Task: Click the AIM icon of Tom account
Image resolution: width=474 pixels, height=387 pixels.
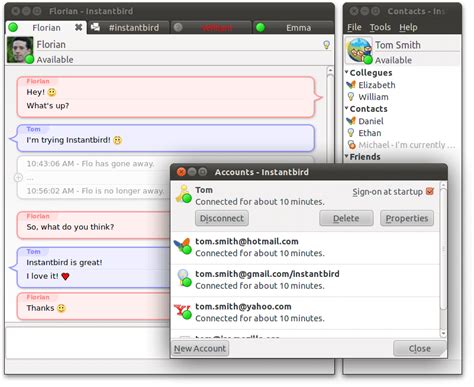Action: (183, 194)
